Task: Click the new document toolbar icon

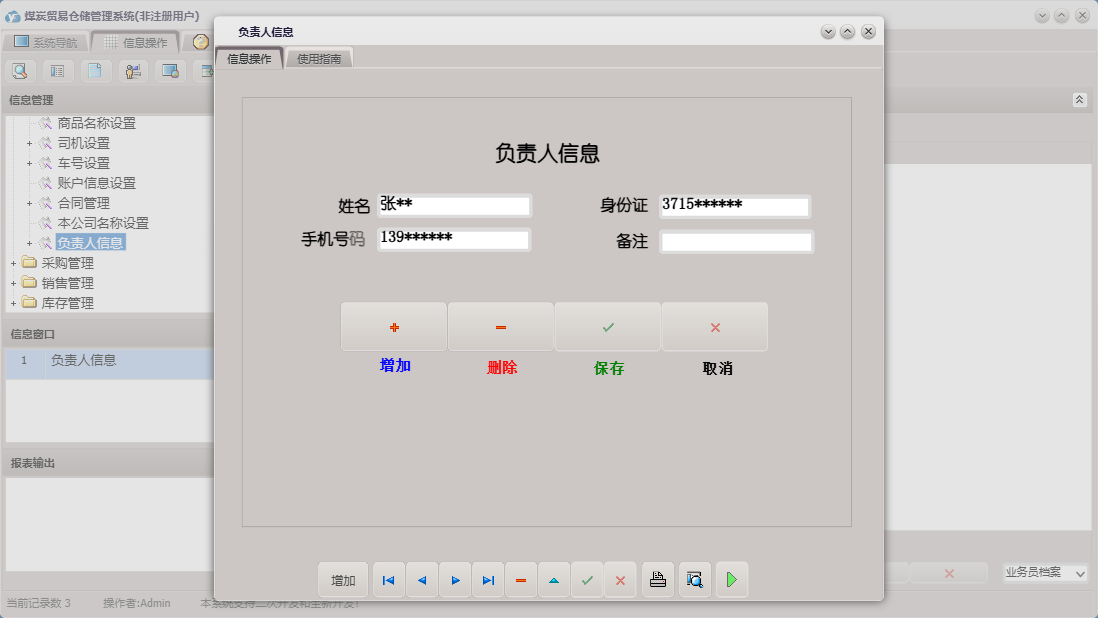Action: coord(96,71)
